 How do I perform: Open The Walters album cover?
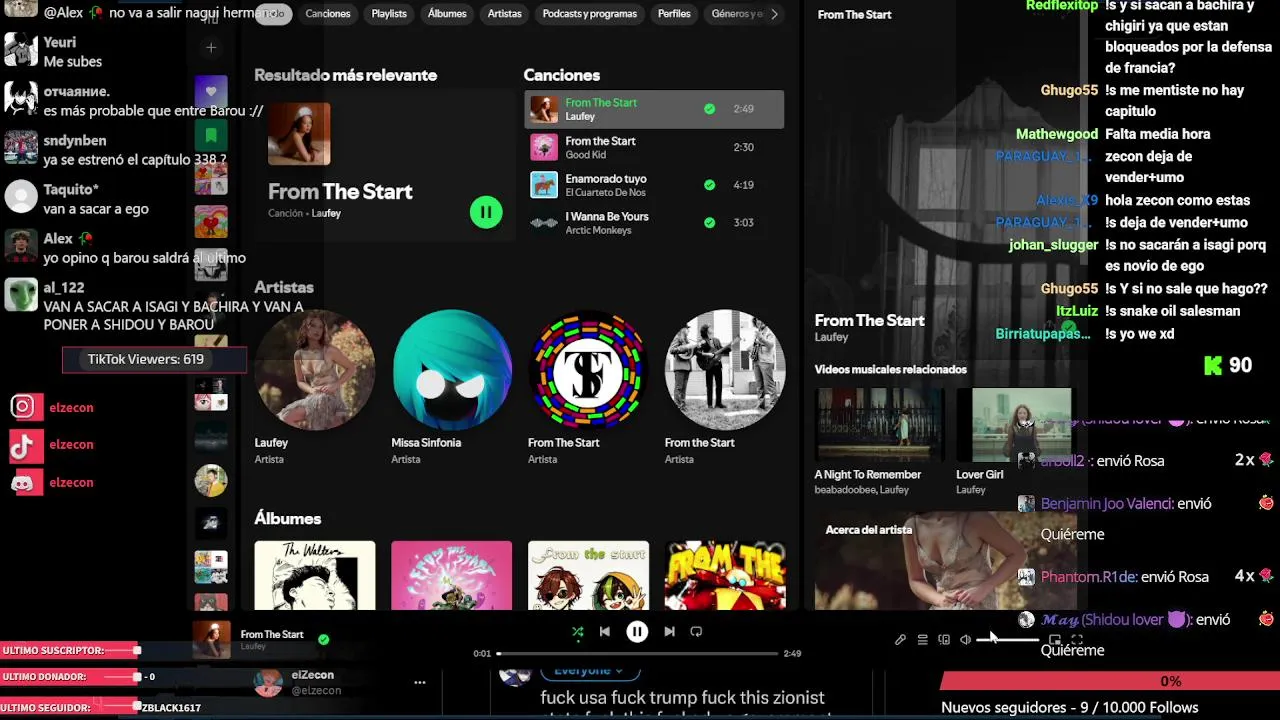315,575
